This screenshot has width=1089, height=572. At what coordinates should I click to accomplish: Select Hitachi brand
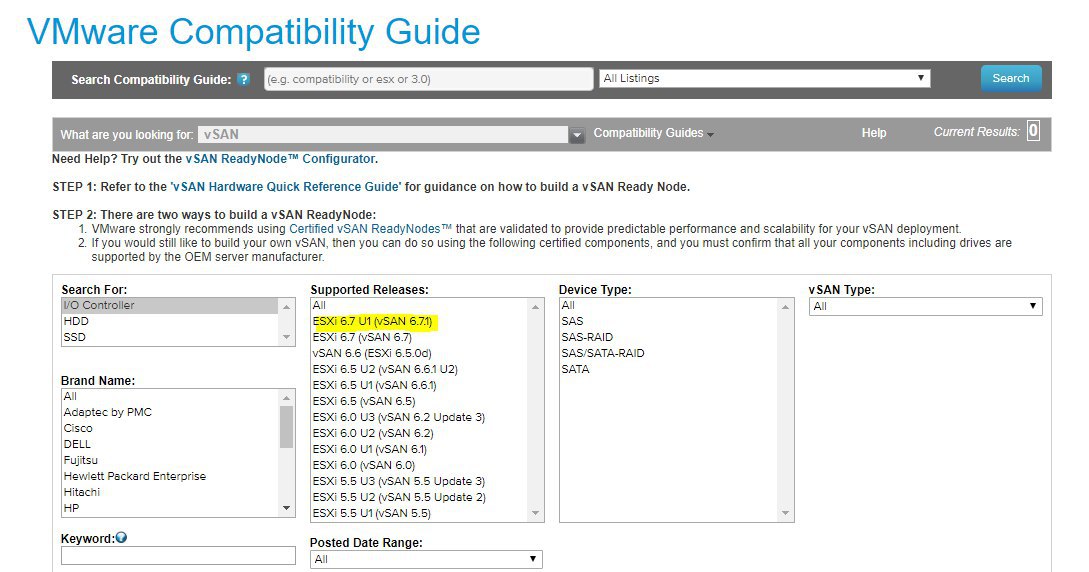(x=169, y=492)
